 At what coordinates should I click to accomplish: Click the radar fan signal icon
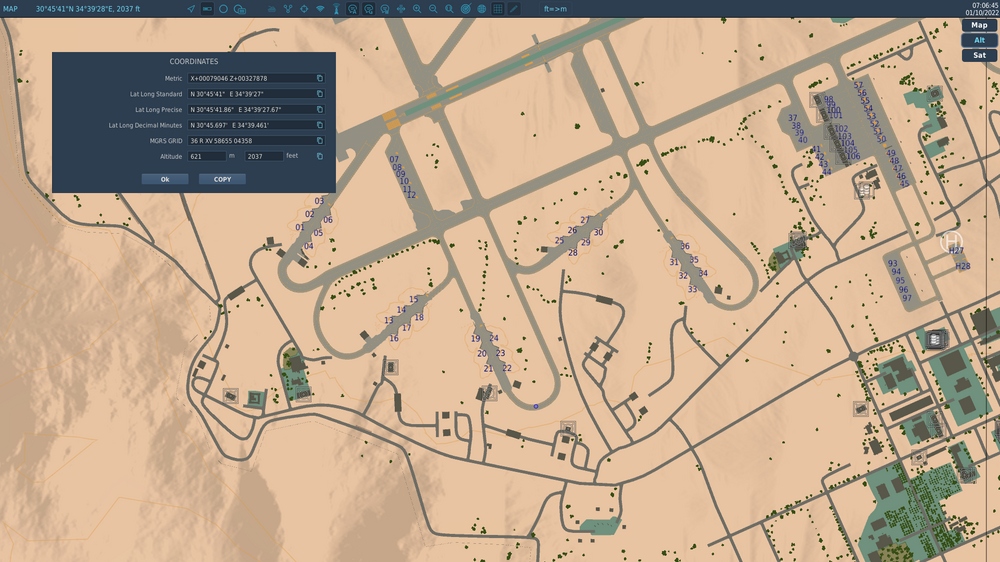point(320,9)
